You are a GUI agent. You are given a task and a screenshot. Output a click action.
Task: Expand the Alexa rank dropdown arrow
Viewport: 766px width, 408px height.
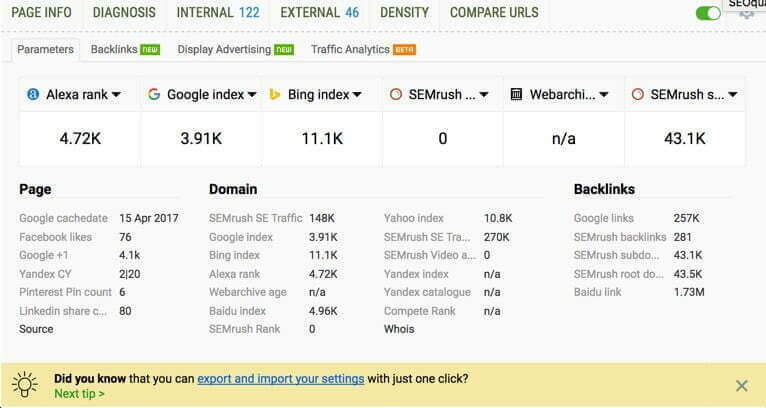116,95
